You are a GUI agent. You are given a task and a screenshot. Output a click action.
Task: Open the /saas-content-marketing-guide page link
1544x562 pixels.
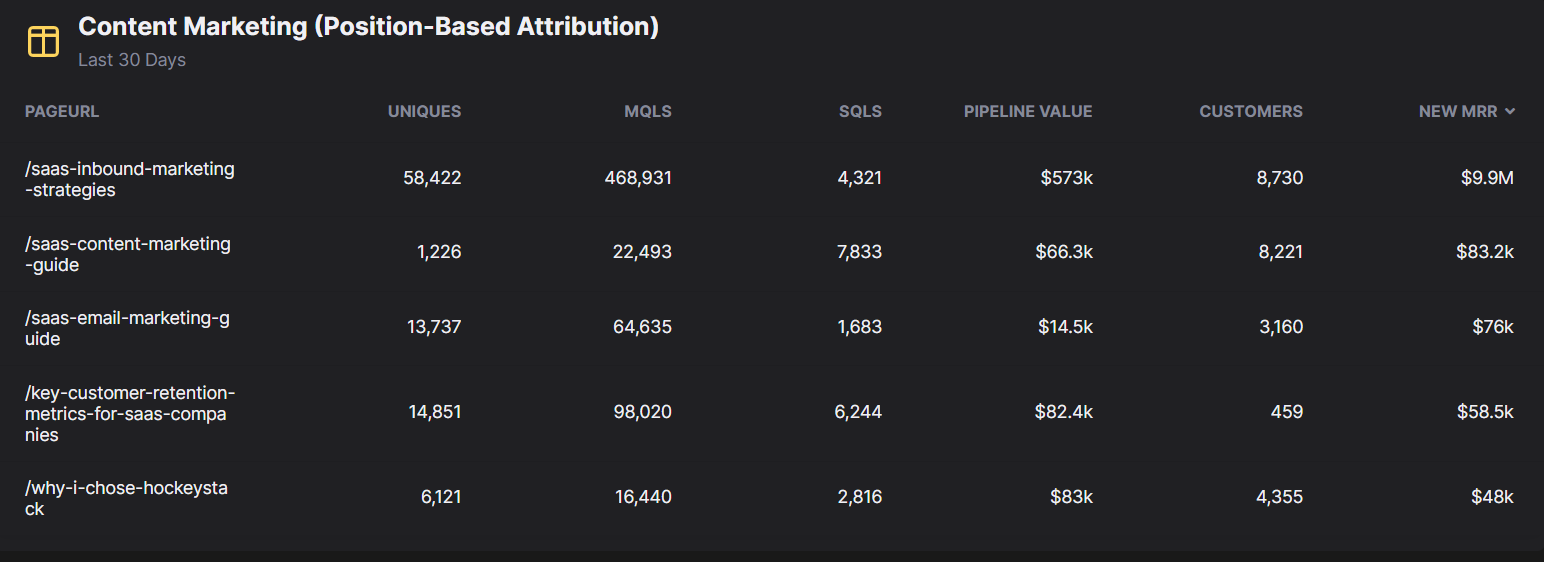128,254
